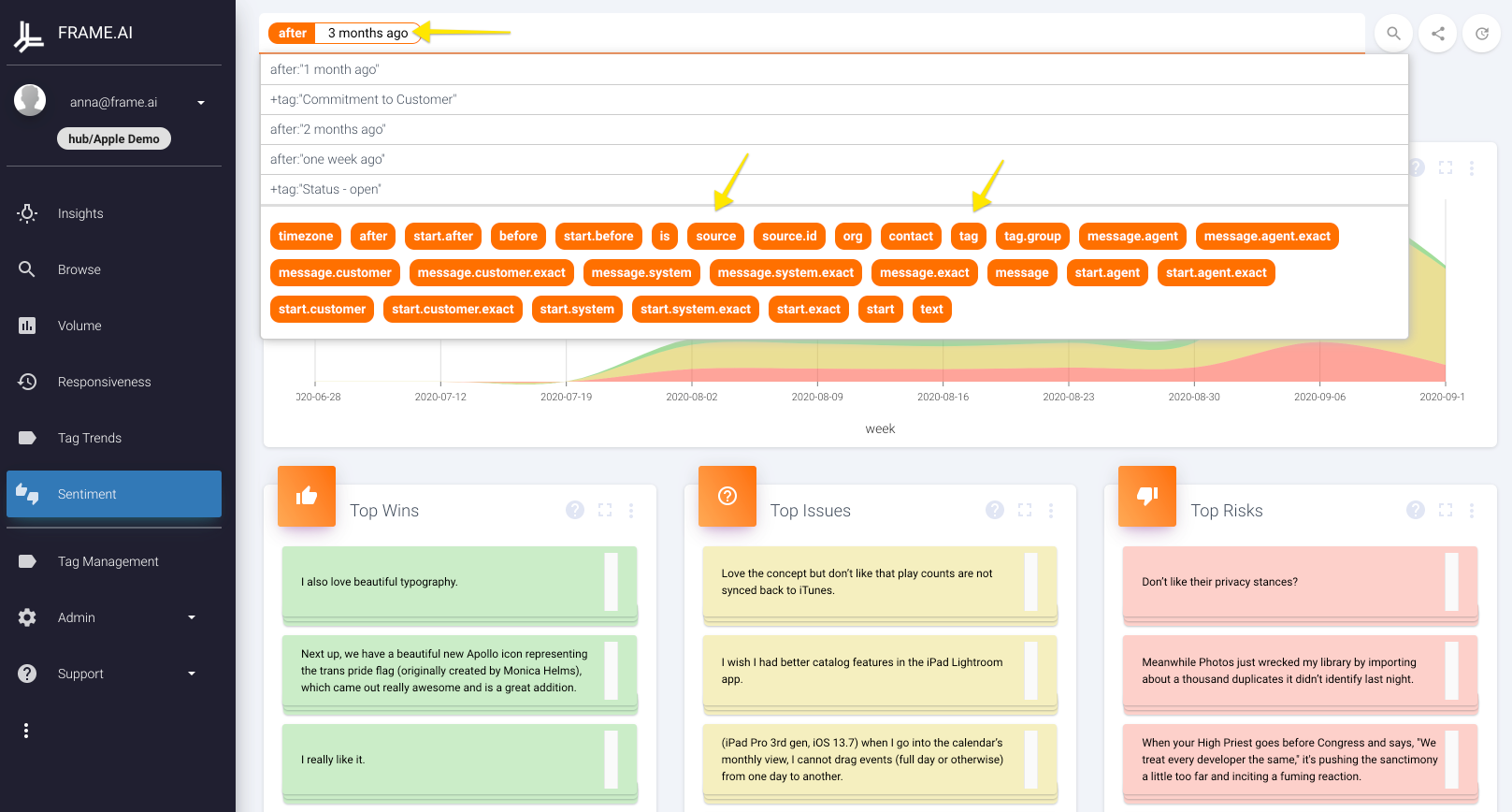The image size is (1512, 812).
Task: Click the FRAME.AI logo icon
Action: tap(28, 36)
